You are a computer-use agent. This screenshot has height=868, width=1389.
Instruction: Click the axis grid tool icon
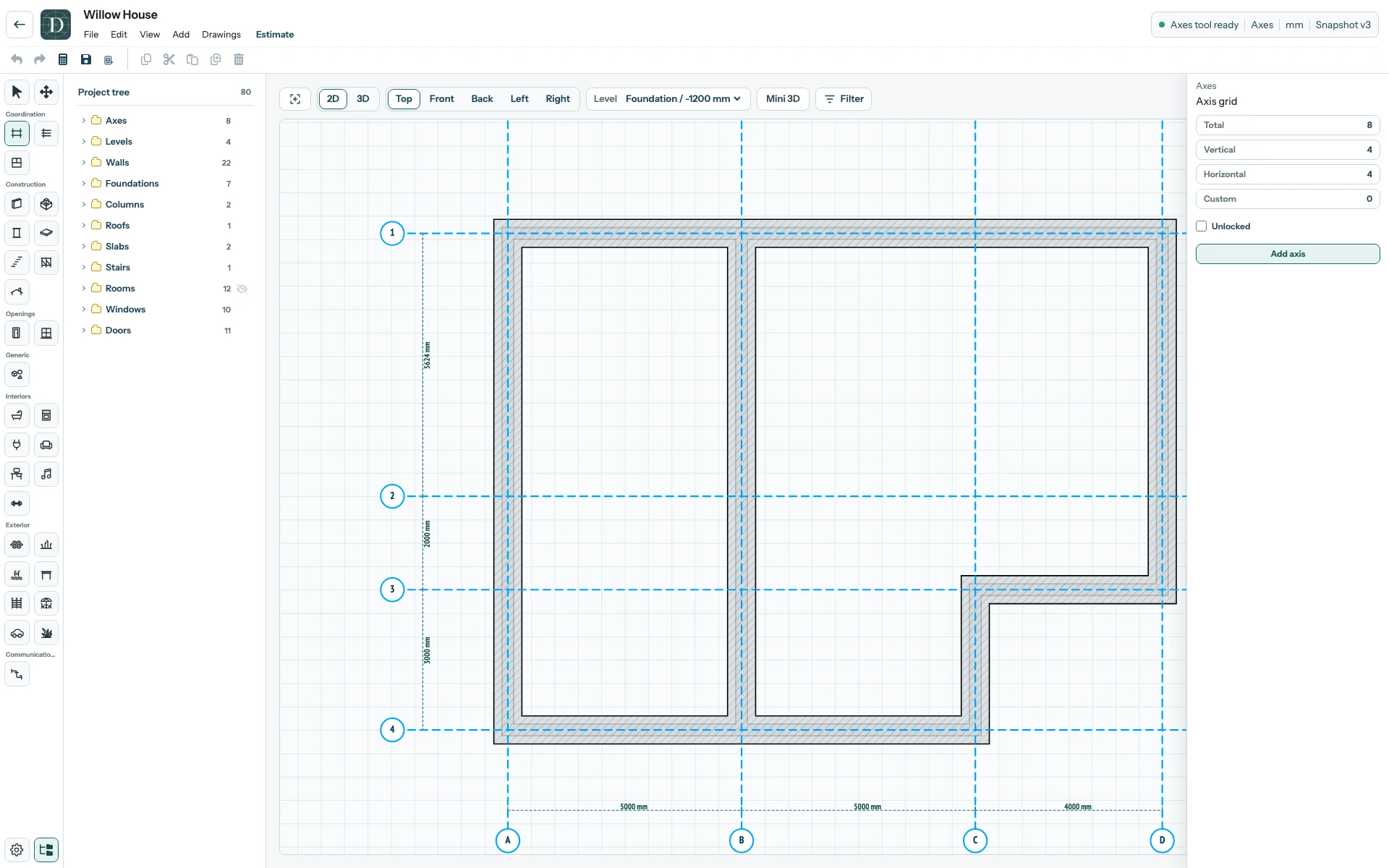tap(17, 133)
